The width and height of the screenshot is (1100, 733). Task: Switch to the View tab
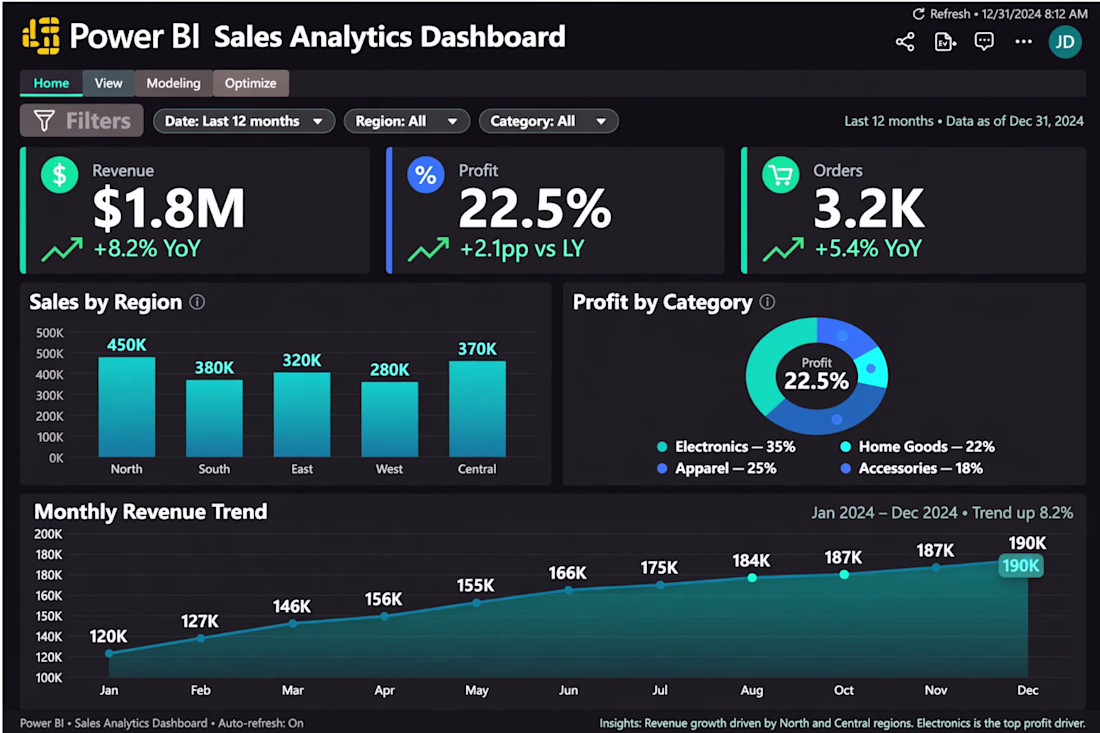pos(109,83)
